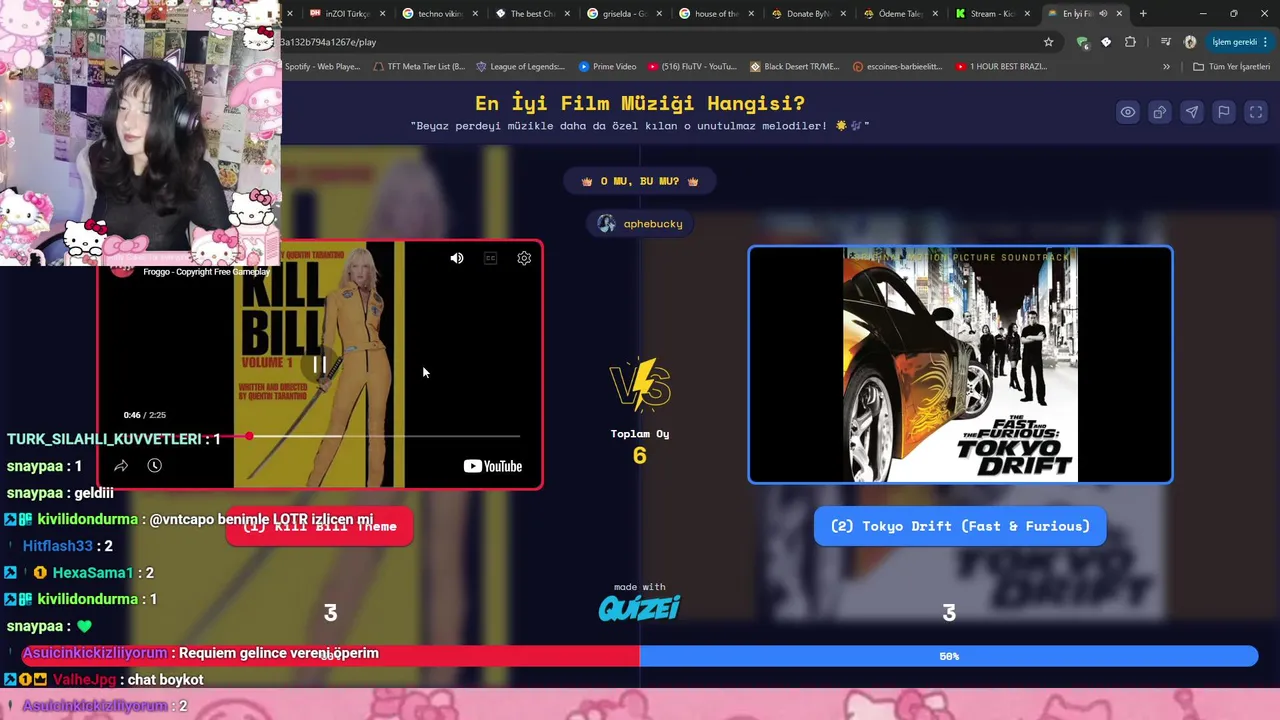Click the media control icon in Chrome toolbar
1280x720 pixels.
pos(1165,42)
